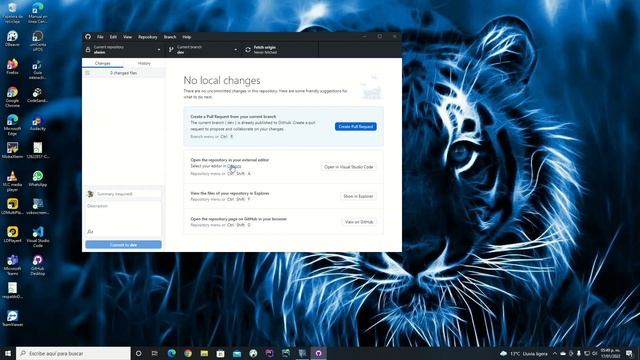Toggle the 0 changed files checkbox
This screenshot has height=360, width=640.
(x=87, y=73)
